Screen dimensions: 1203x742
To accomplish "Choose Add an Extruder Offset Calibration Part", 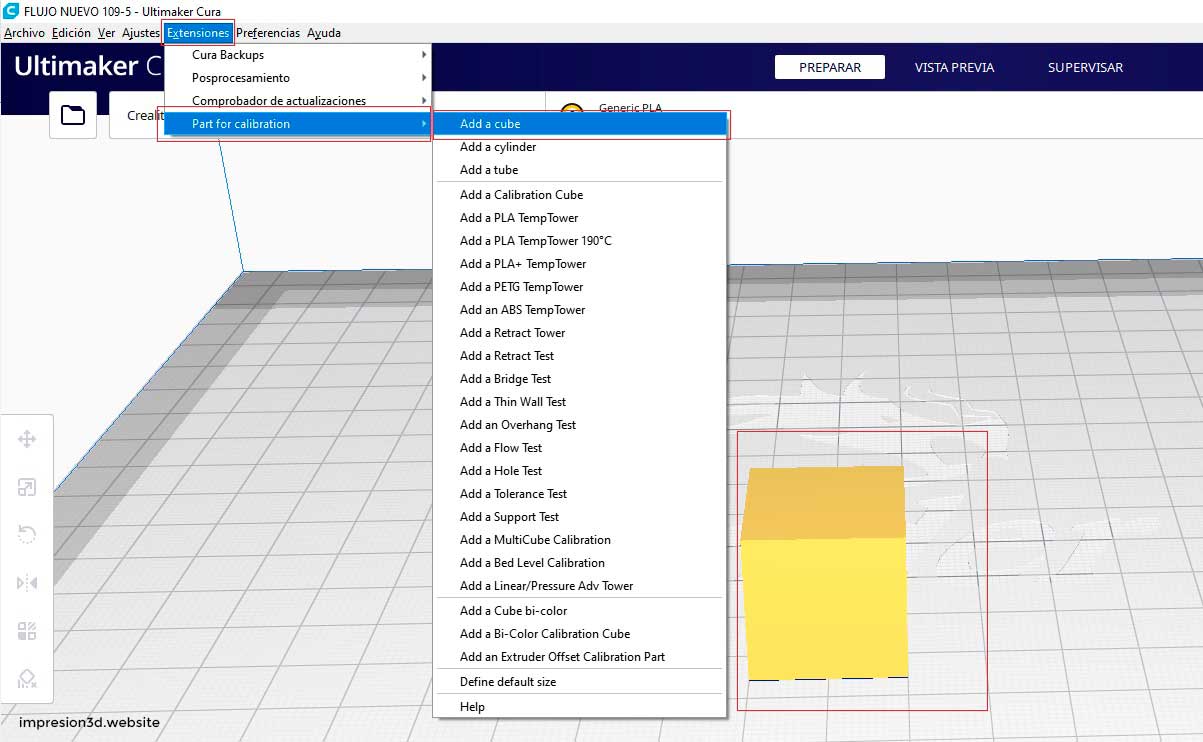I will pos(579,657).
